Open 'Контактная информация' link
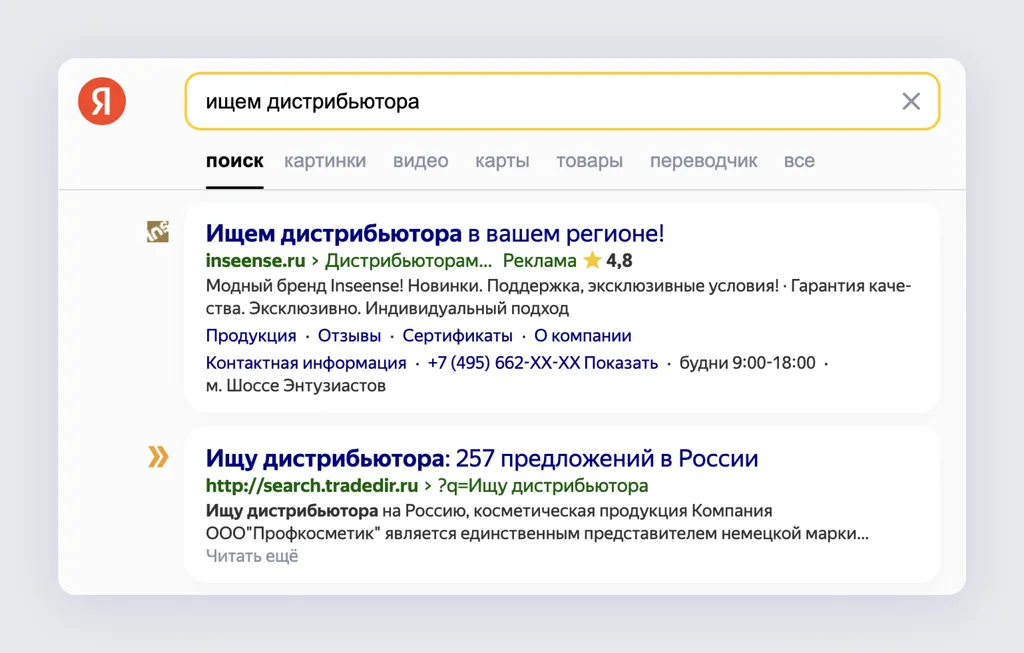This screenshot has width=1024, height=653. pyautogui.click(x=306, y=363)
